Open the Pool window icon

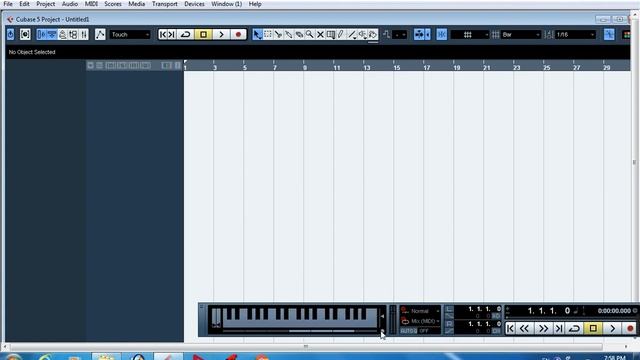click(x=73, y=35)
